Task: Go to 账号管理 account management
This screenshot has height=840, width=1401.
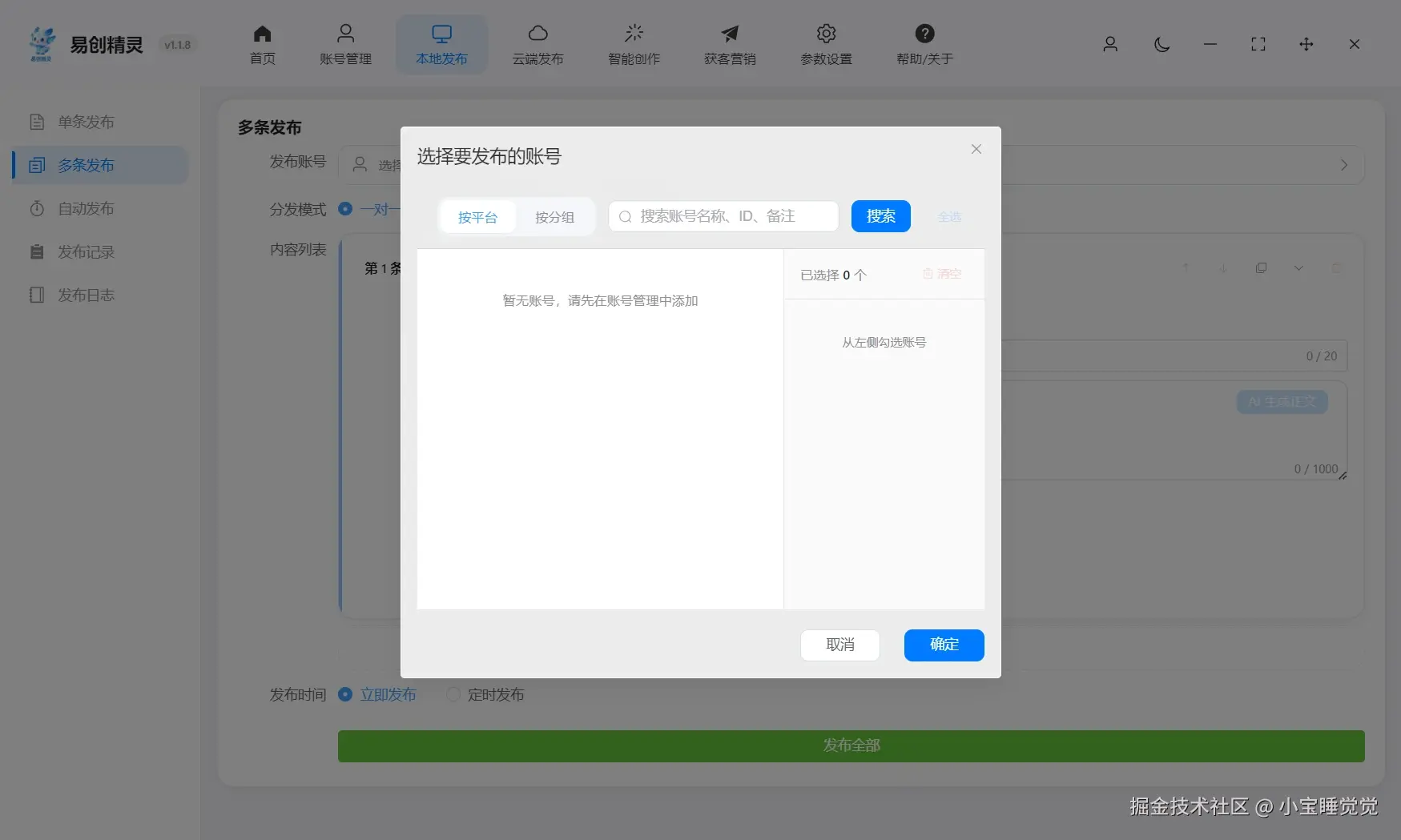Action: (x=345, y=44)
